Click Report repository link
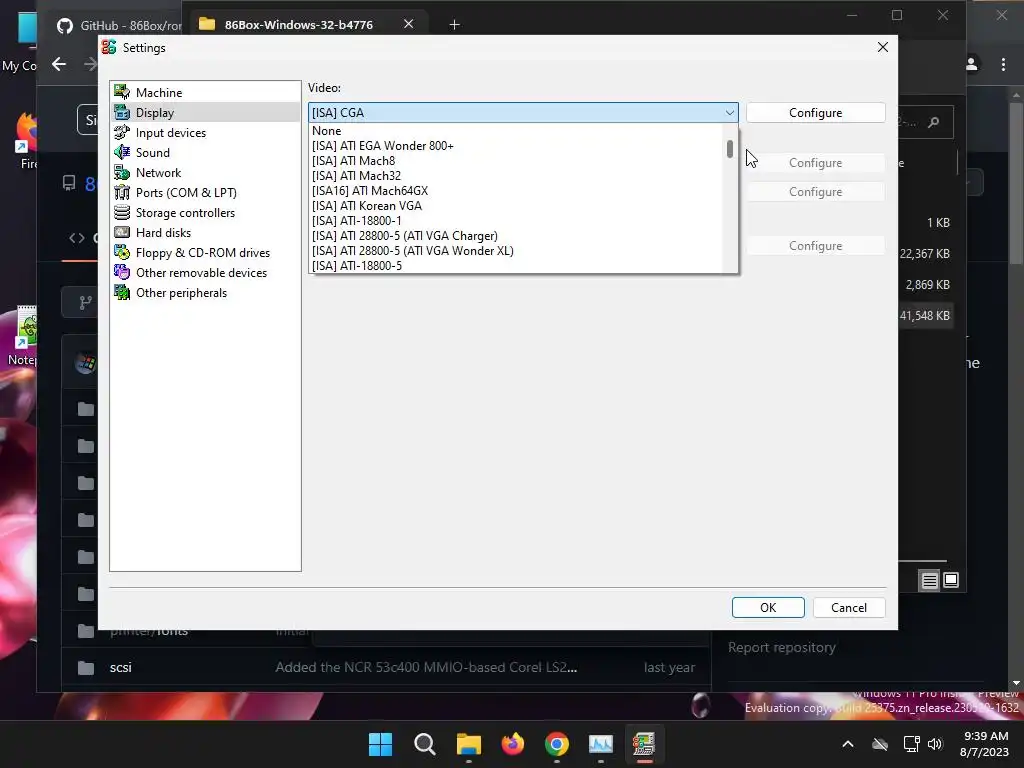This screenshot has height=768, width=1024. [x=782, y=647]
